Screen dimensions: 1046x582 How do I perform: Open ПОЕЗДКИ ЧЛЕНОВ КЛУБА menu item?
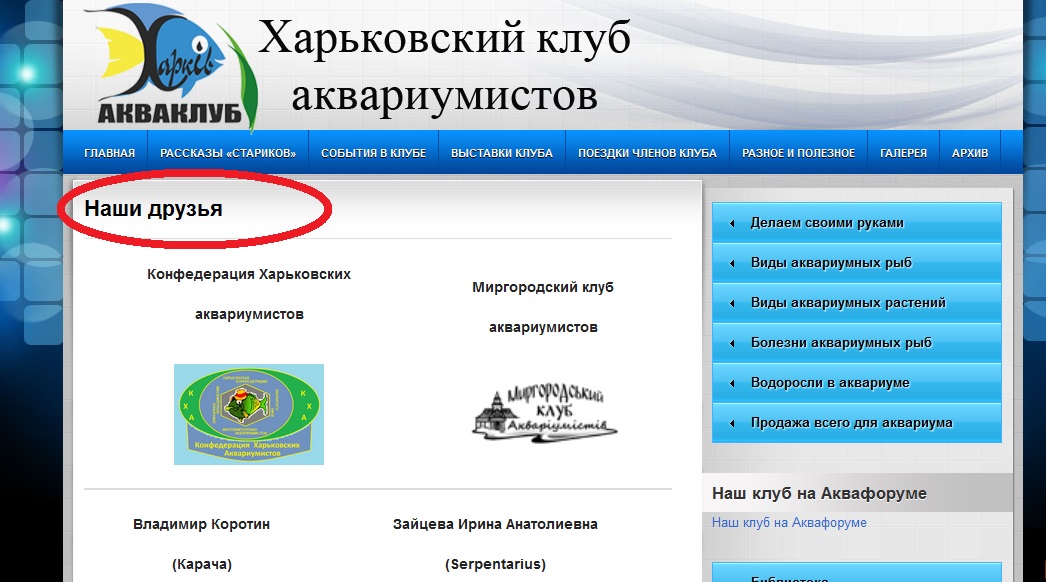(x=647, y=153)
